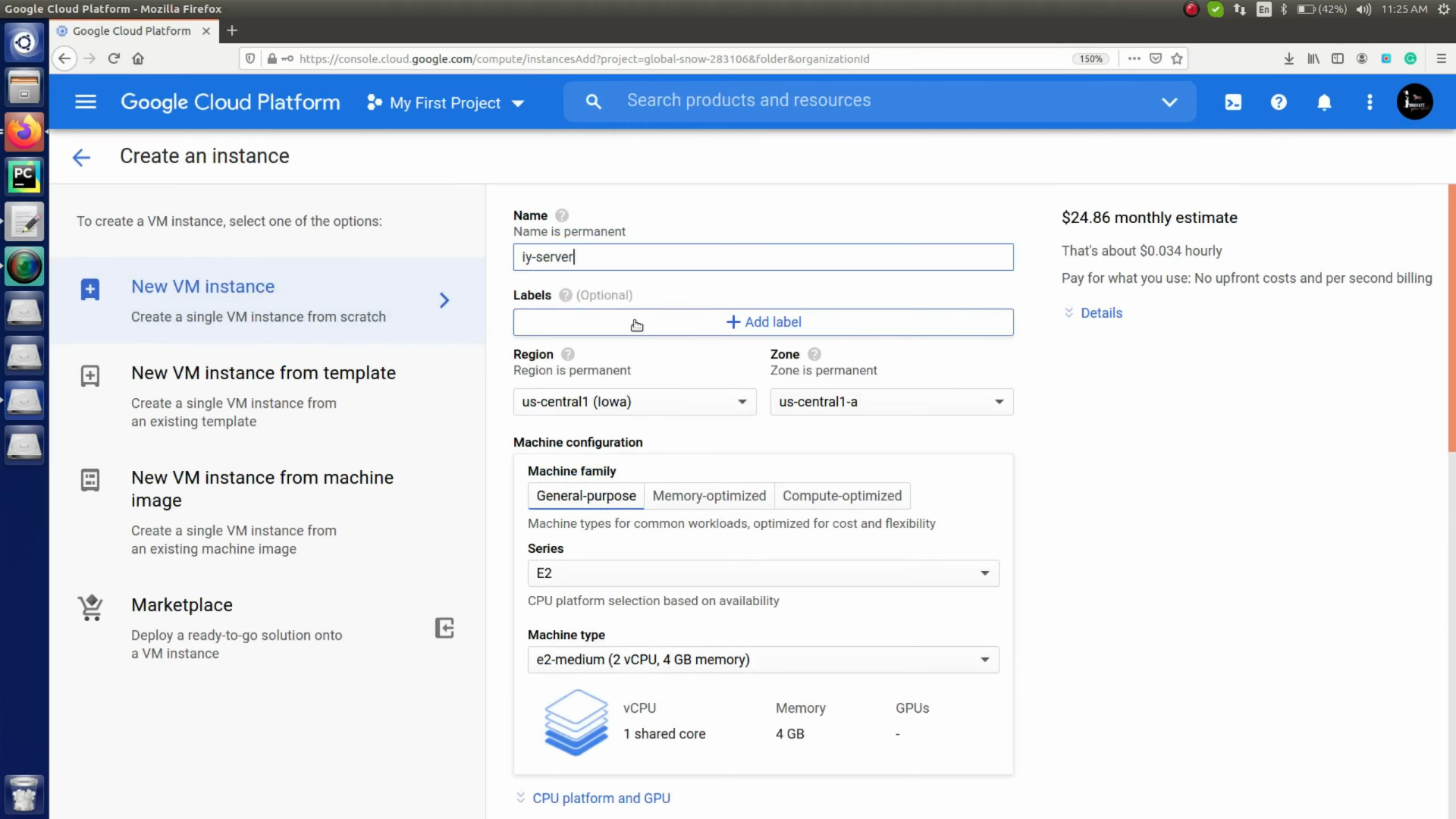Open the notifications bell
Viewport: 1456px width, 819px height.
pyautogui.click(x=1324, y=102)
